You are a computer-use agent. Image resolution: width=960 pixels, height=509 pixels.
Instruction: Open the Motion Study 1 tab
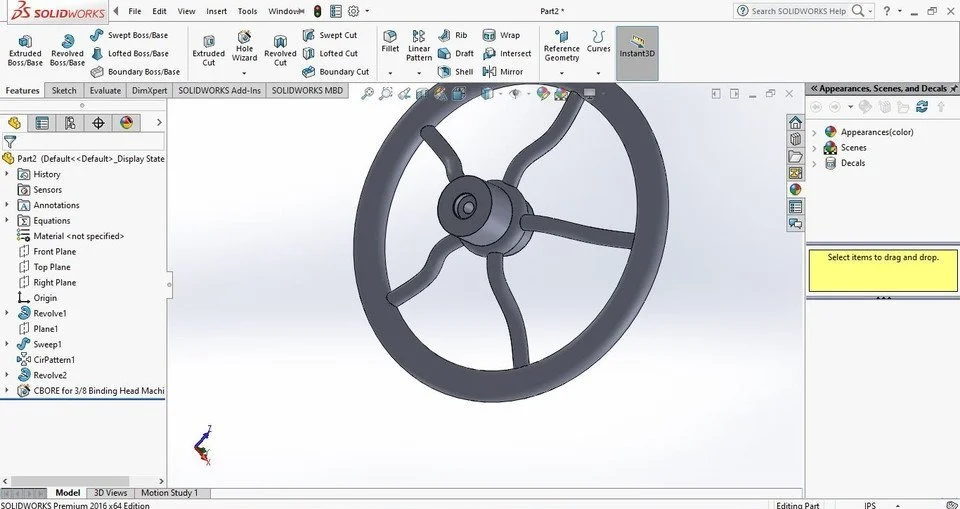(x=170, y=492)
